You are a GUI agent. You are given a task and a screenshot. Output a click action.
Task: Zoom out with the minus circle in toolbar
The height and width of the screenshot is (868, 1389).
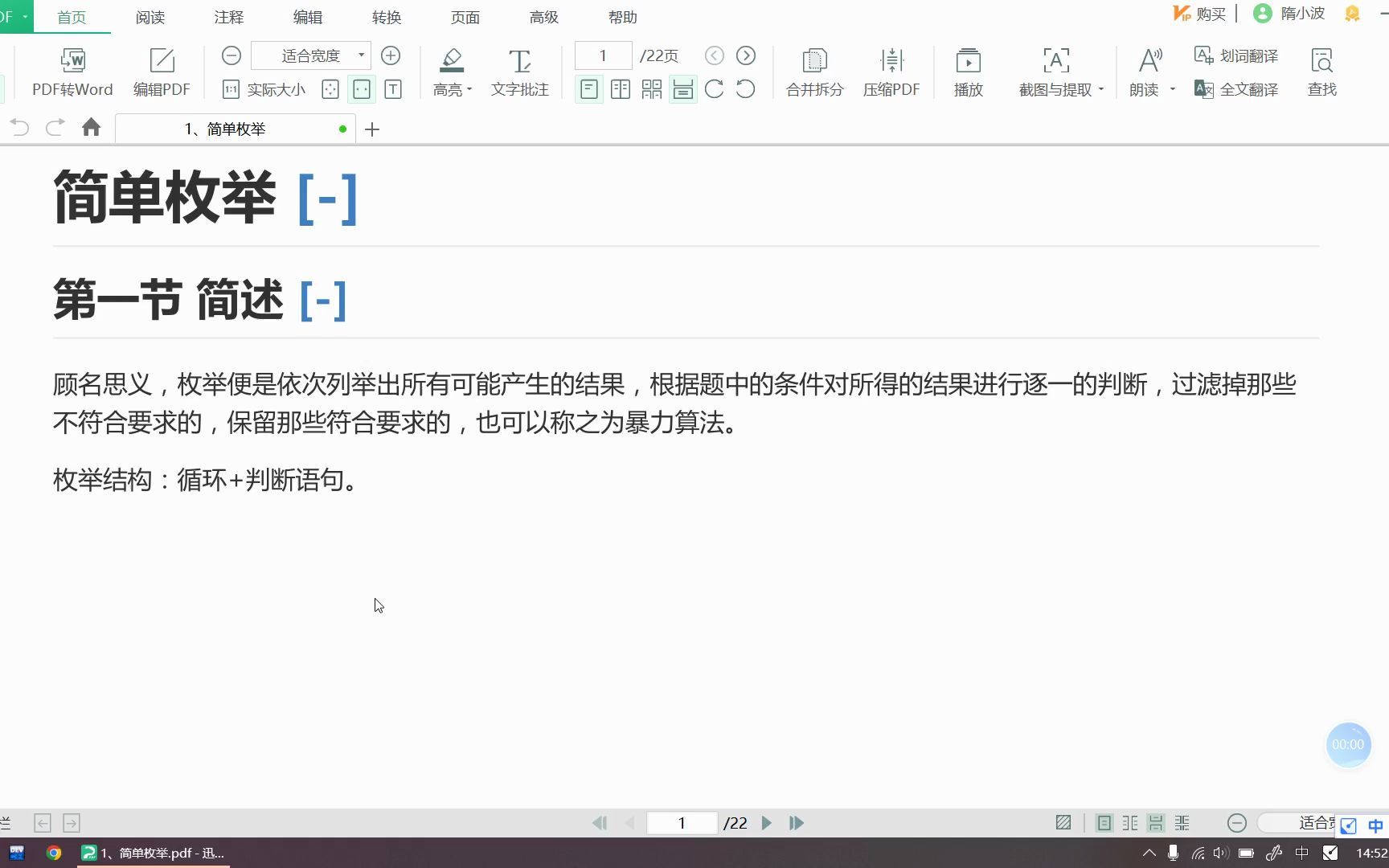[231, 55]
